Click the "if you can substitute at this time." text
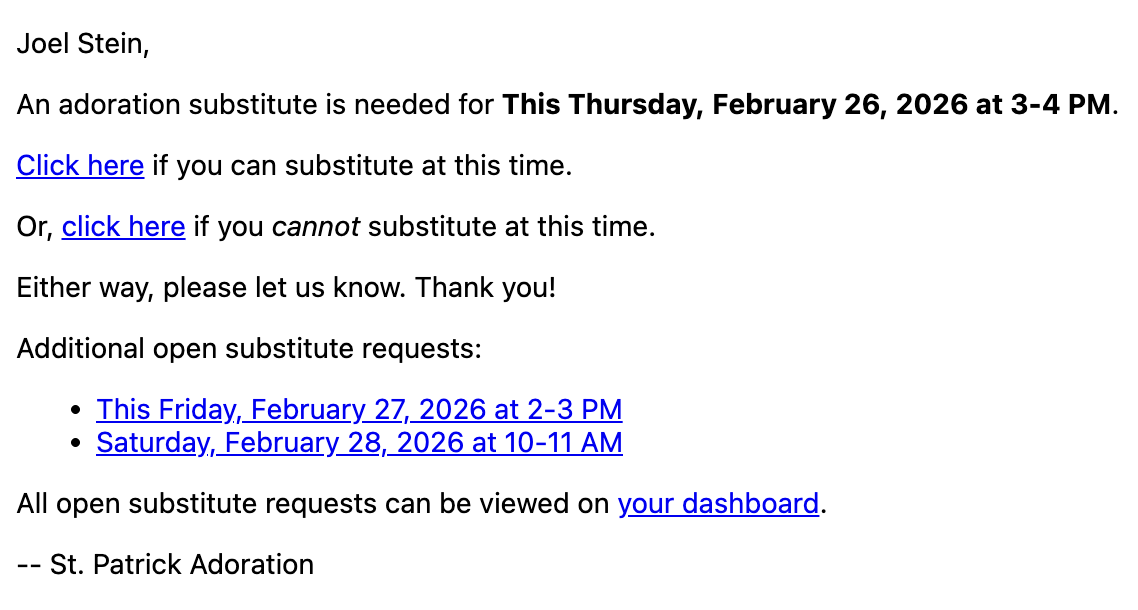 pos(362,165)
